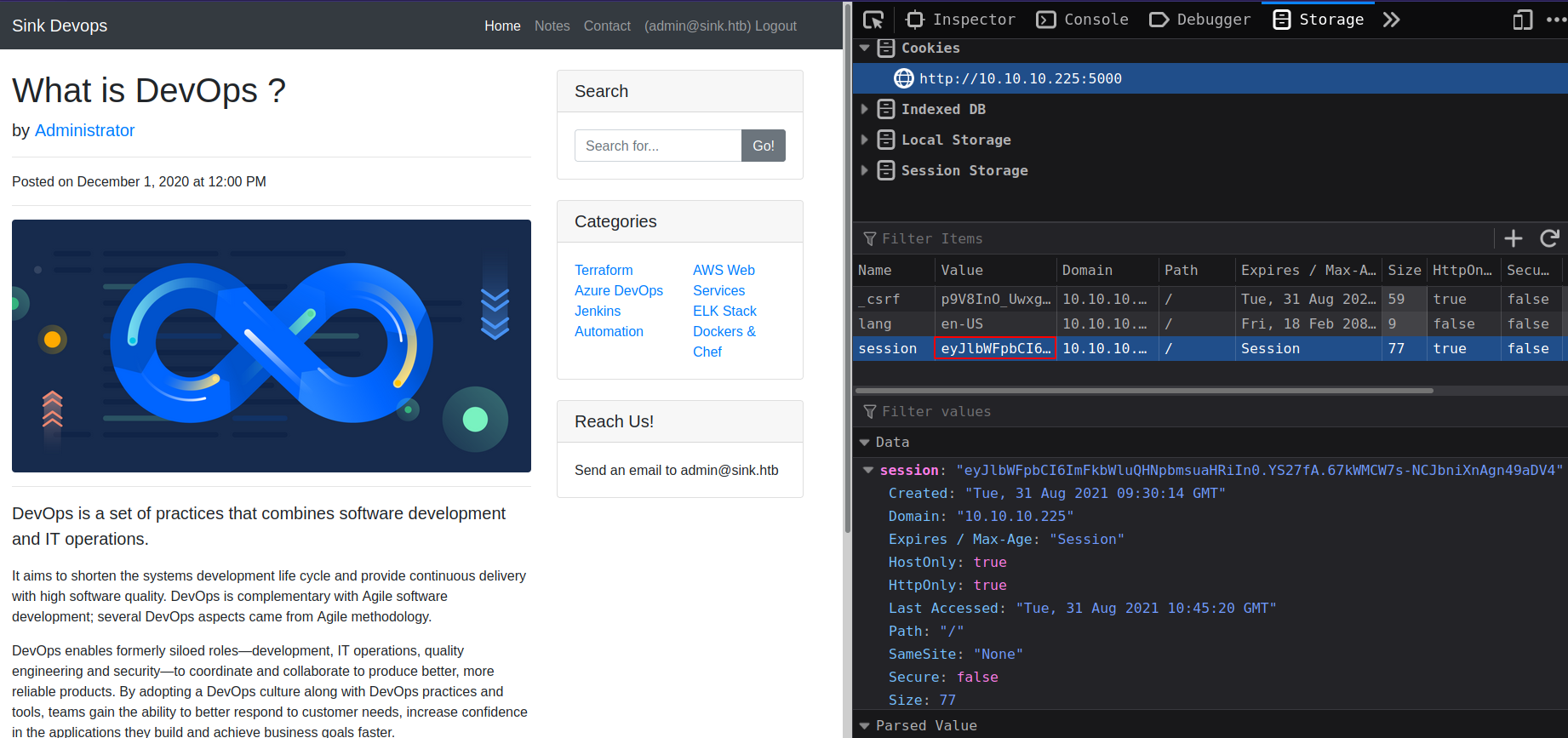Image resolution: width=1568 pixels, height=738 pixels.
Task: Open the Console tab
Action: [1083, 20]
